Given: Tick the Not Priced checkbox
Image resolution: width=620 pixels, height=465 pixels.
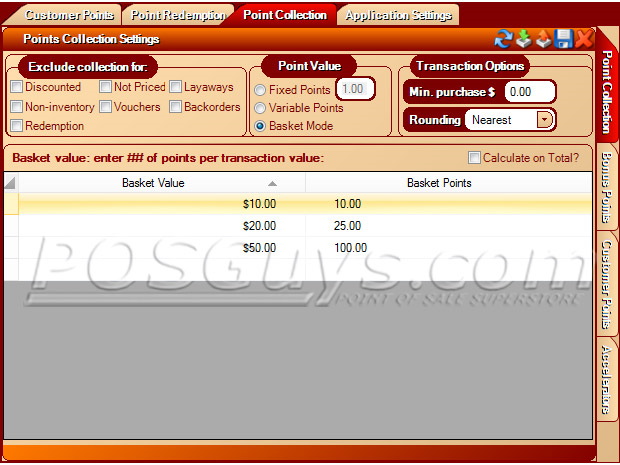Looking at the screenshot, I should pos(105,87).
